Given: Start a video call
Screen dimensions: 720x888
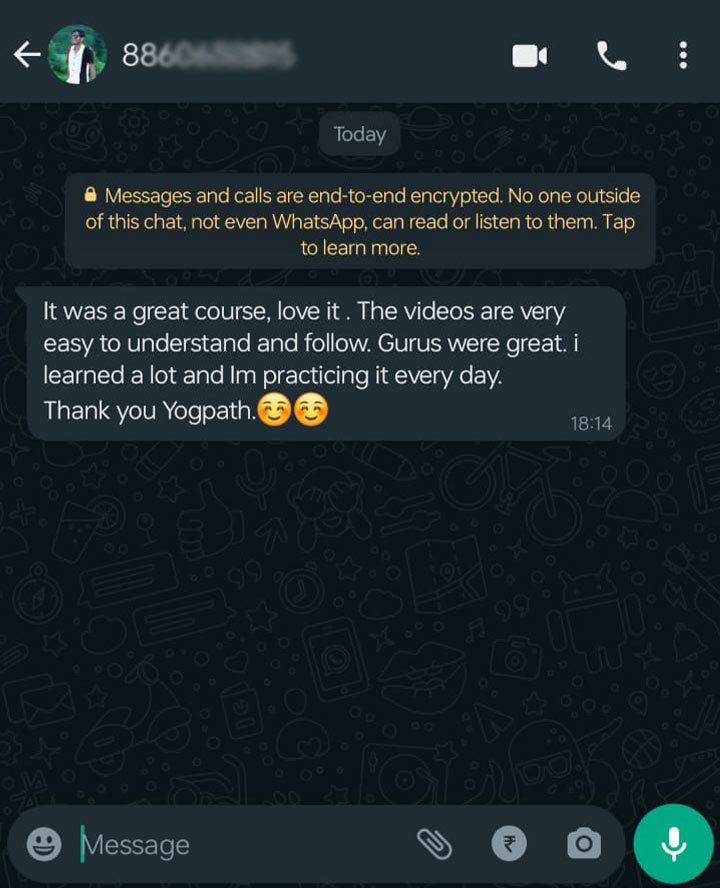Looking at the screenshot, I should pos(530,56).
